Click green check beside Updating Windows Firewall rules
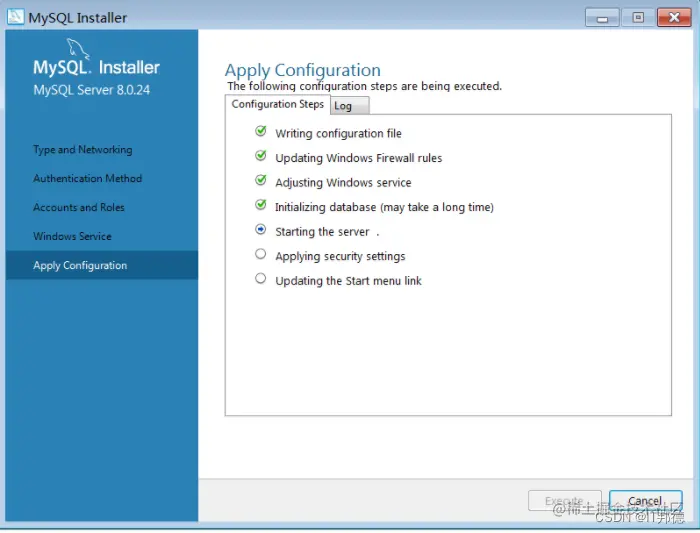The width and height of the screenshot is (700, 533). click(x=261, y=155)
